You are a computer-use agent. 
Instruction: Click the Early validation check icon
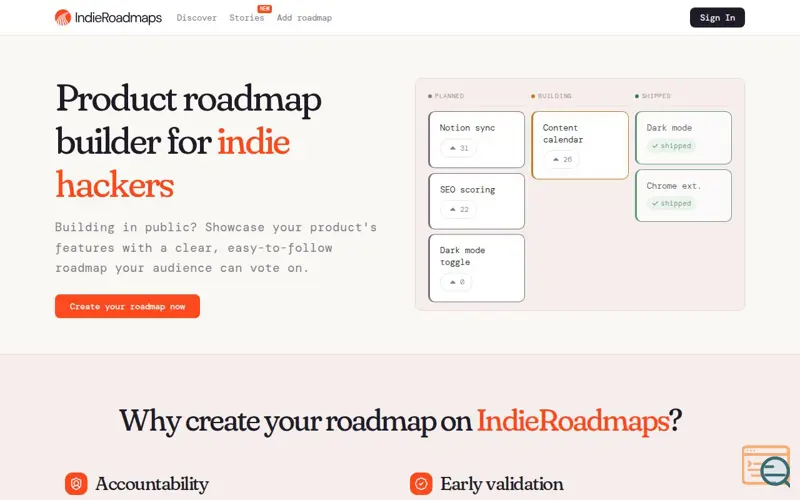click(x=421, y=484)
